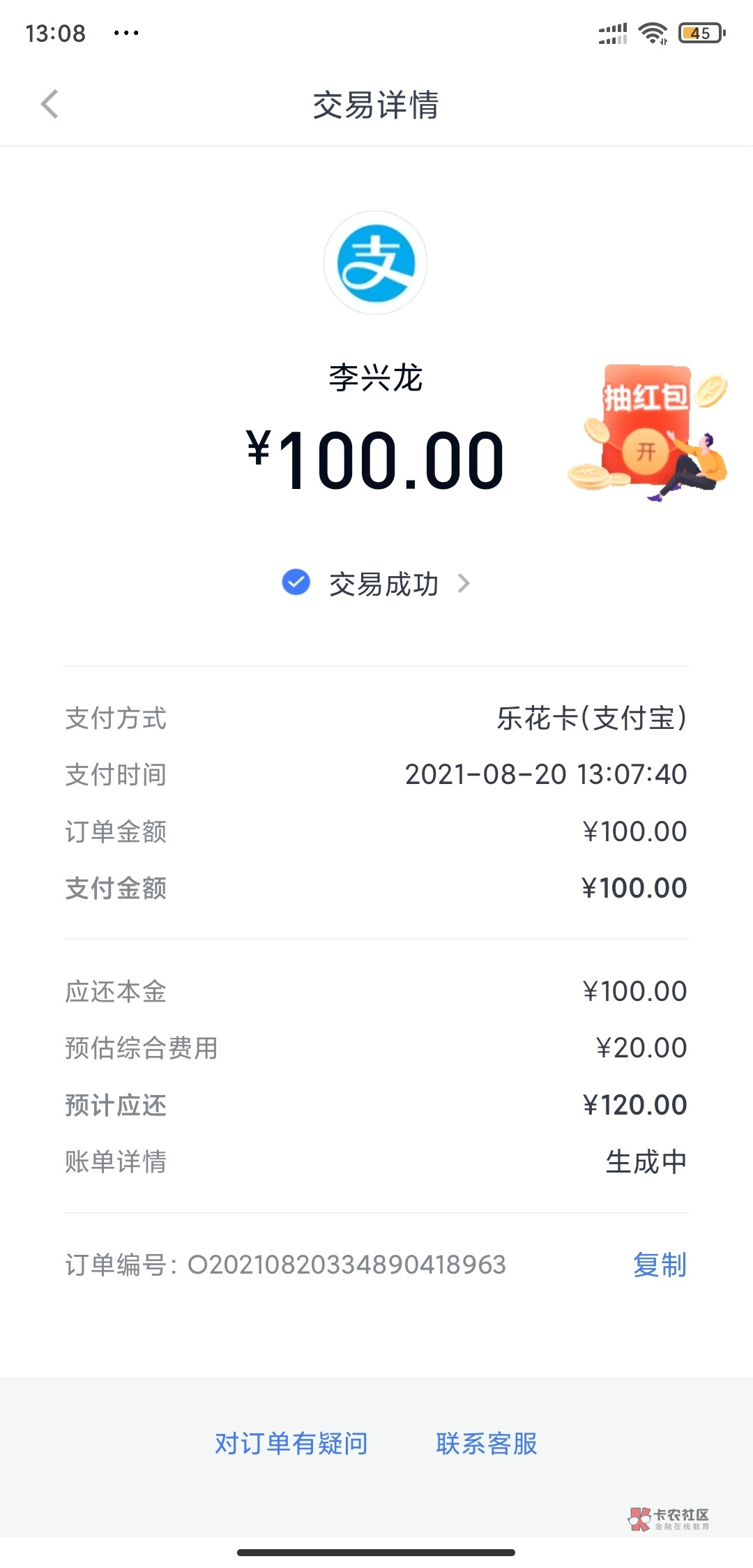Open 交易成功 transaction status details
The height and width of the screenshot is (1568, 753).
pos(383,584)
